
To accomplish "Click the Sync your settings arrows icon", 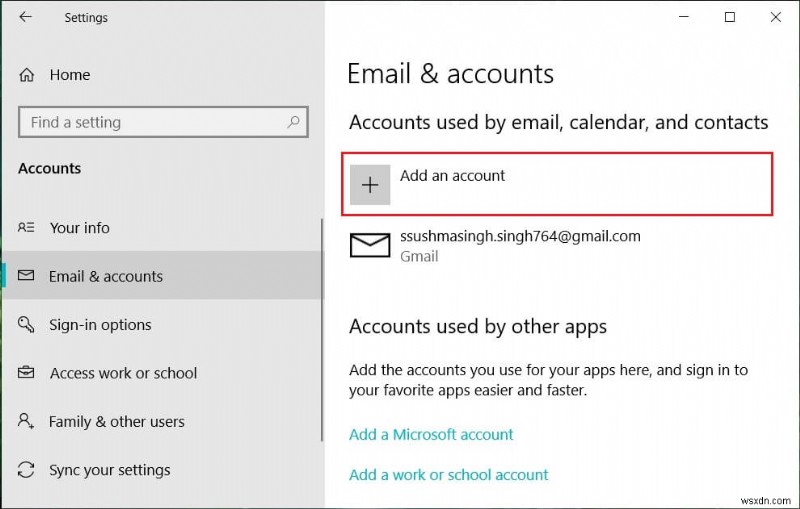I will [x=26, y=470].
